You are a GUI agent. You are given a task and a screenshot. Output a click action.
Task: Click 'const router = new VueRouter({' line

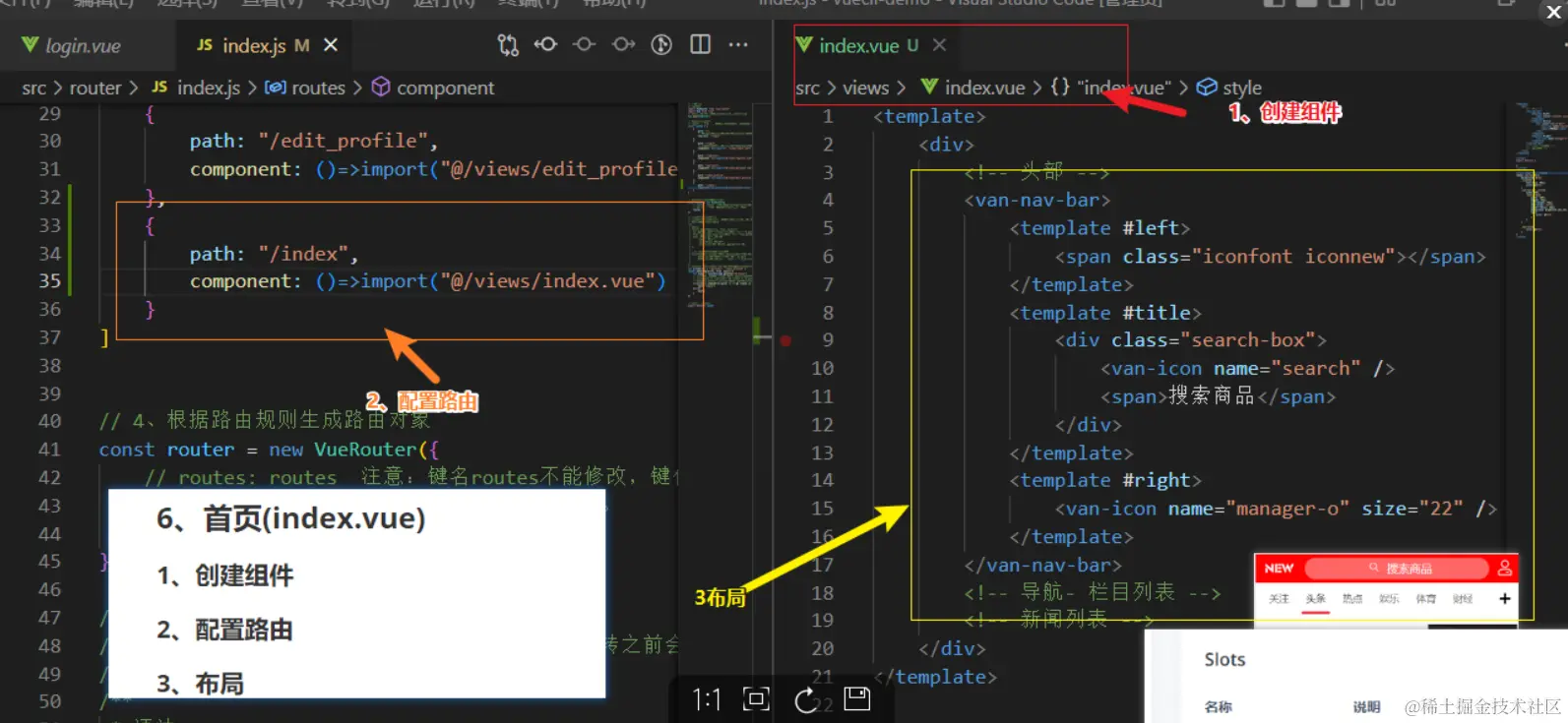[269, 450]
